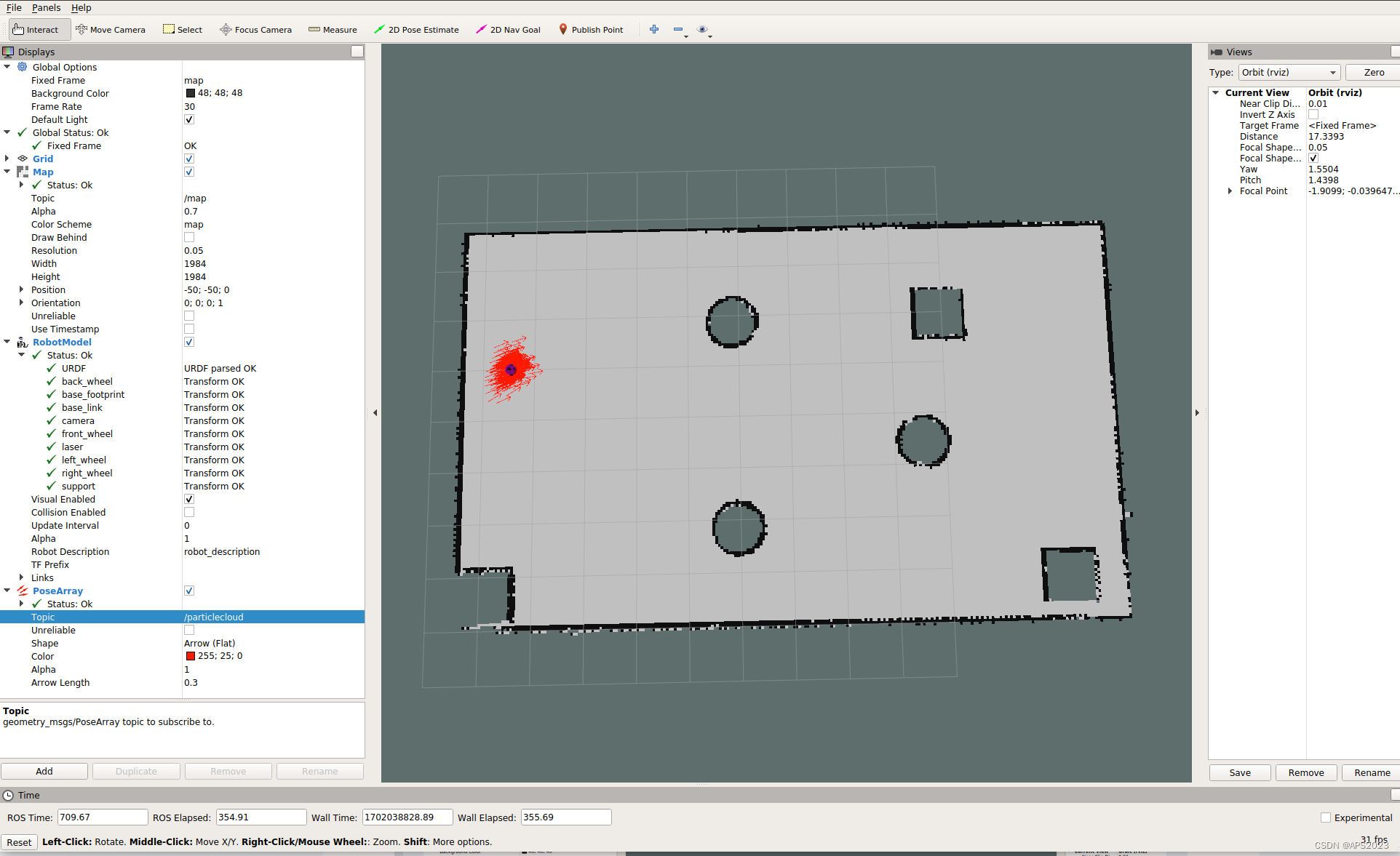
Task: Enable the Collision Enabled checkbox
Action: pyautogui.click(x=189, y=512)
